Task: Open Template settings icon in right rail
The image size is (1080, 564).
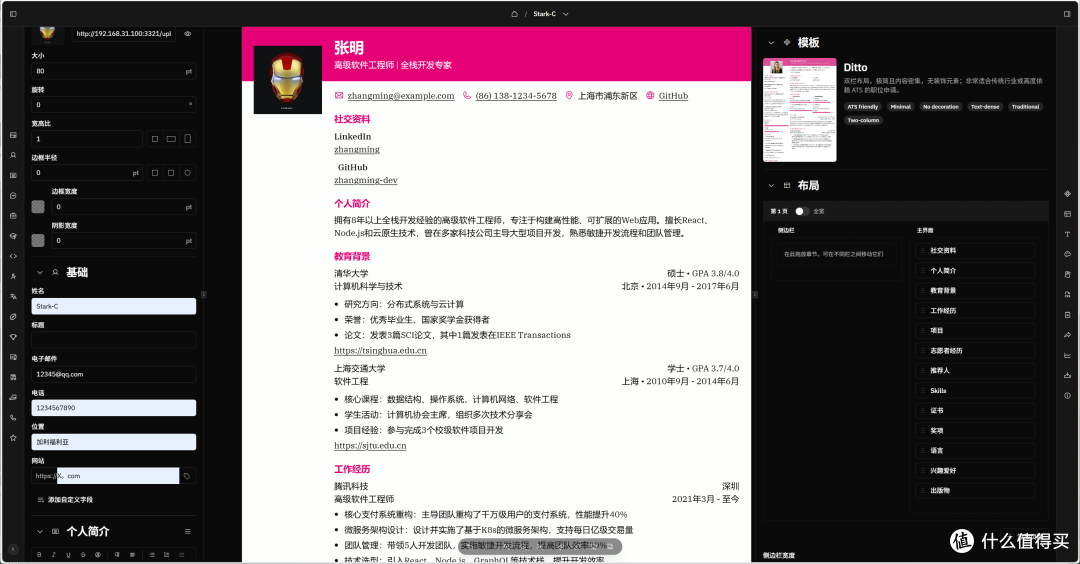Action: click(x=1067, y=194)
